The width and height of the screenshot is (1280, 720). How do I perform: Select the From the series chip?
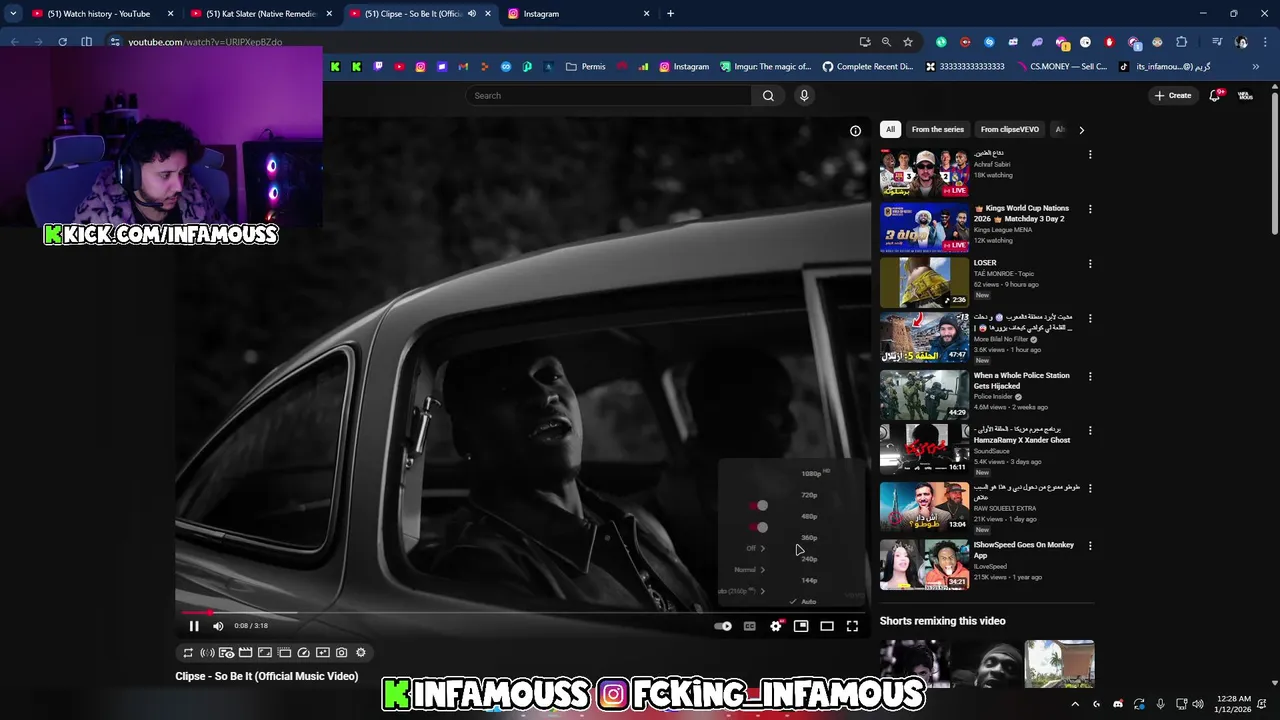pyautogui.click(x=938, y=129)
